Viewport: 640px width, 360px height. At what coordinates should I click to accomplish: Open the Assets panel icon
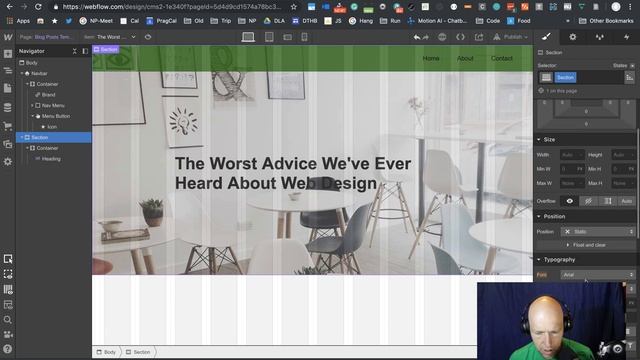point(8,144)
